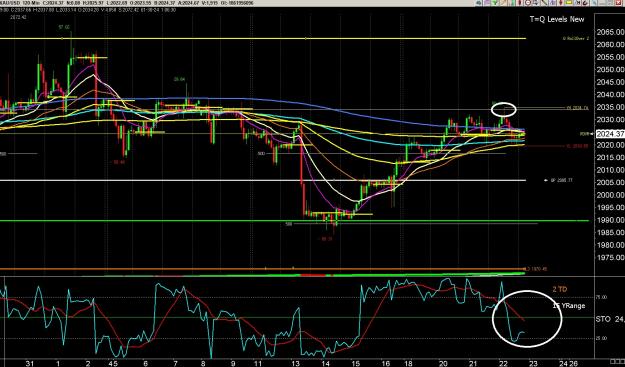
Task: Select the diagonal line drawing tool icon
Action: point(544,2)
